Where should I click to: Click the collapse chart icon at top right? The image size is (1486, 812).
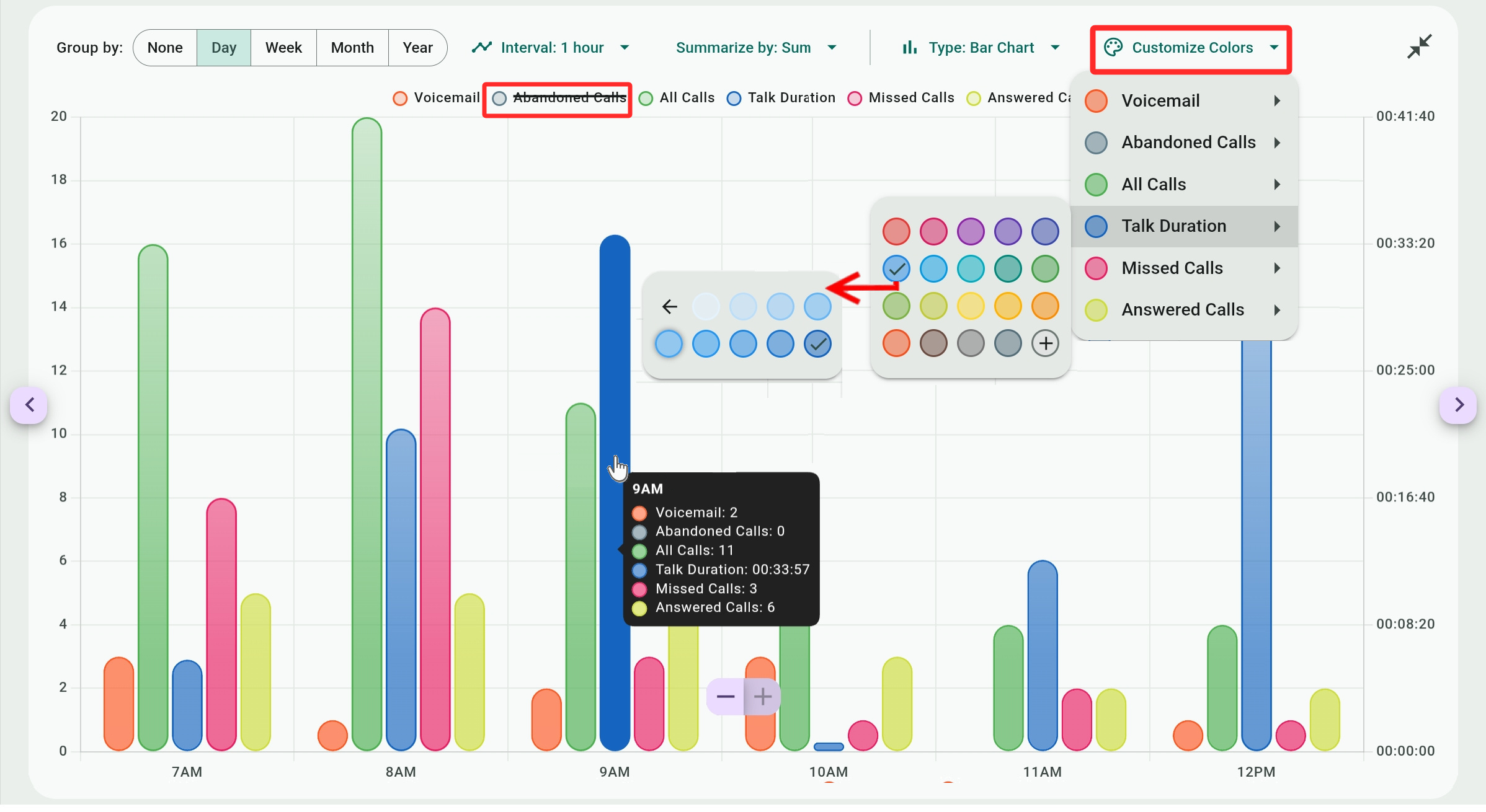point(1418,46)
